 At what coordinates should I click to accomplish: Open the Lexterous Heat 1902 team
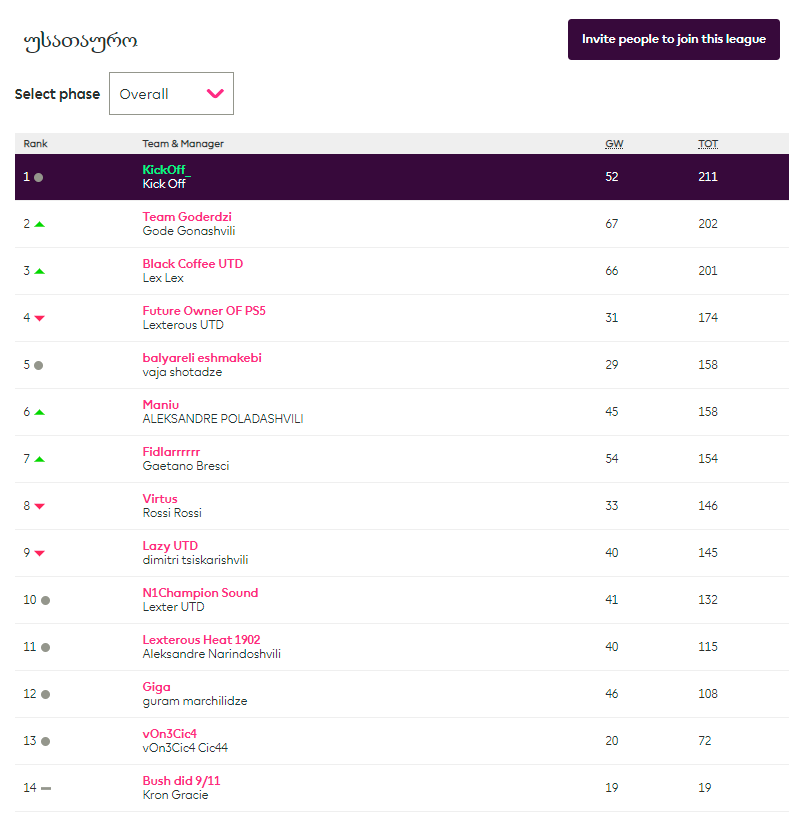coord(201,640)
